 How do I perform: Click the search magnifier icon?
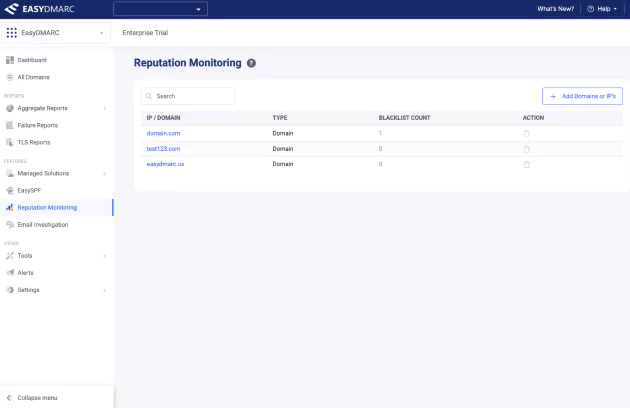point(149,96)
